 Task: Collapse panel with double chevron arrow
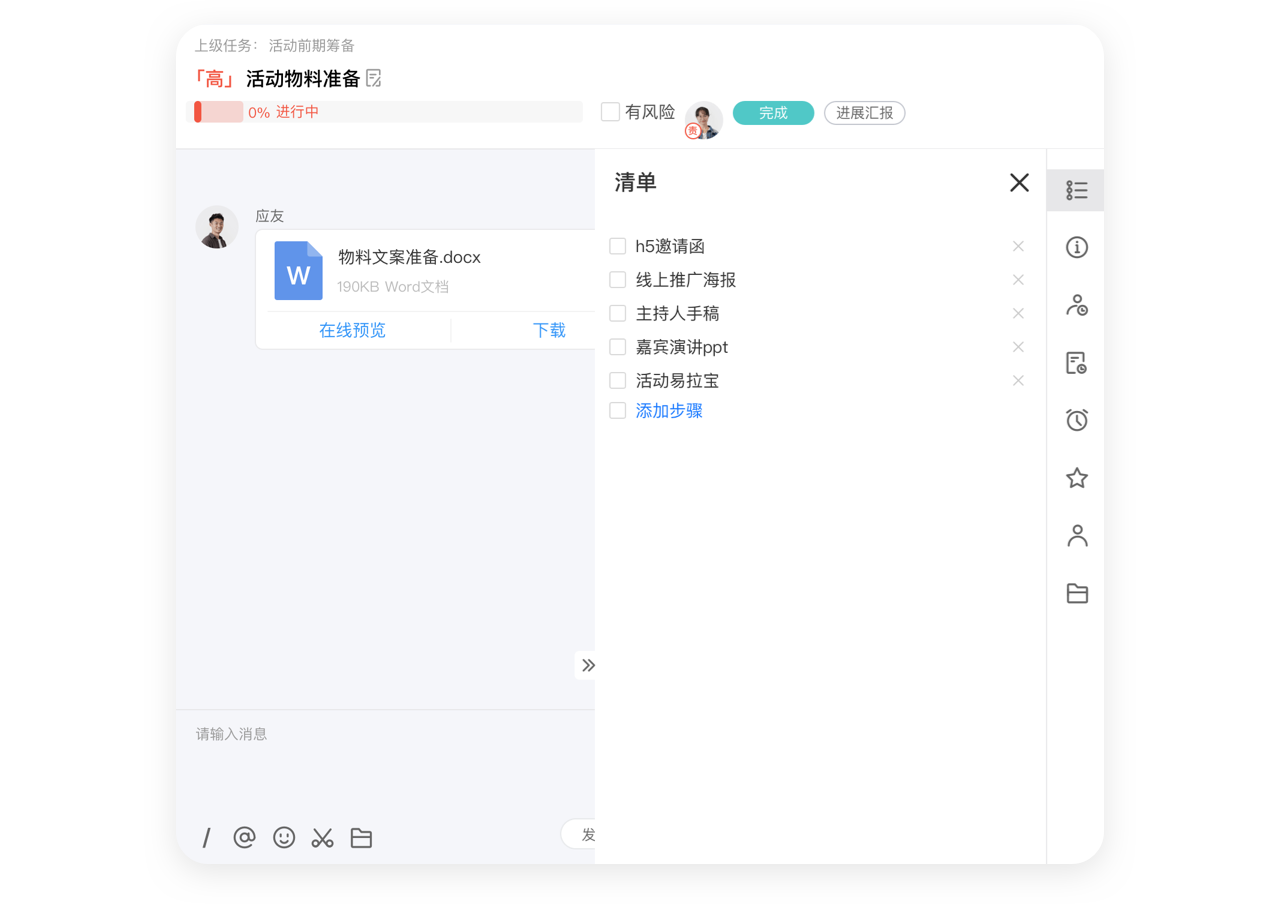pos(587,665)
